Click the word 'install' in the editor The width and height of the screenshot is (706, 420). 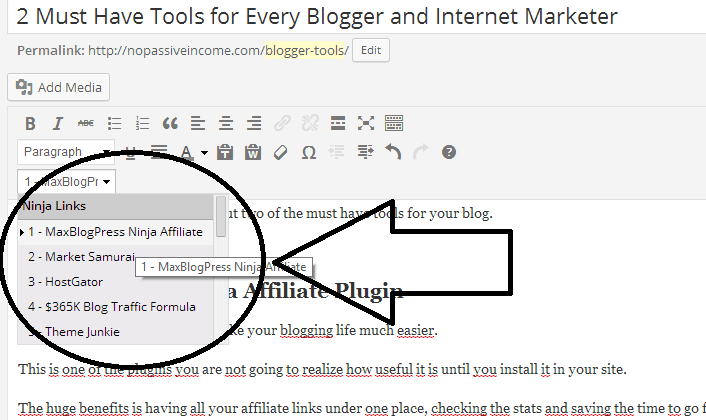point(518,369)
